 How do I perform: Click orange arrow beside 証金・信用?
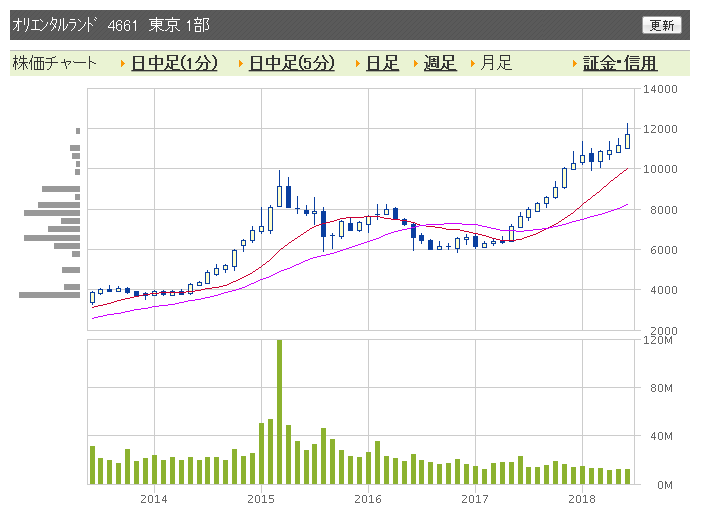pos(575,64)
